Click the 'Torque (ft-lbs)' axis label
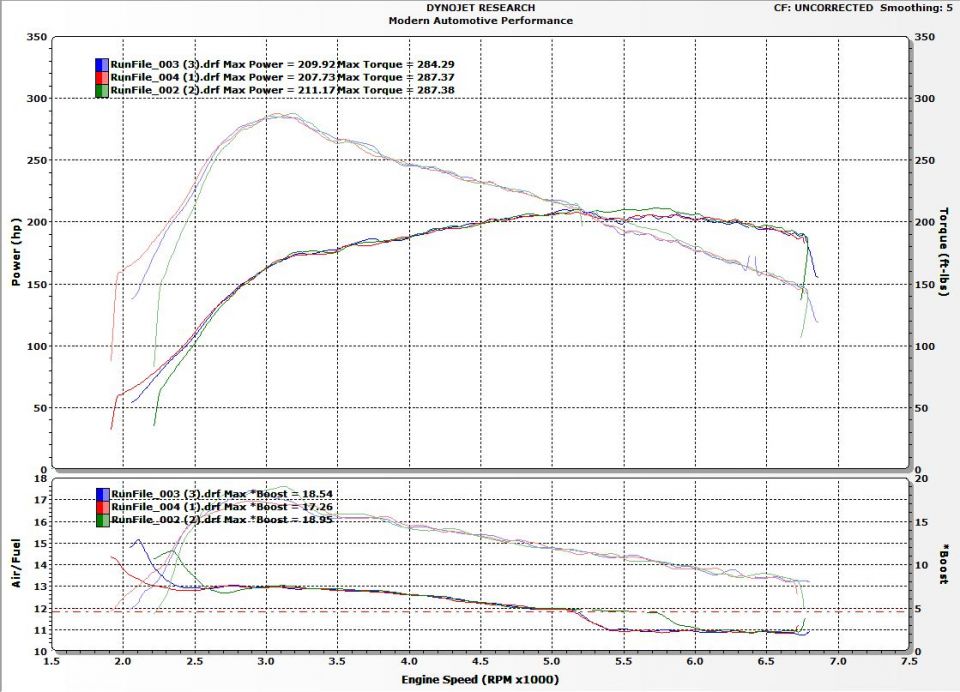 943,252
